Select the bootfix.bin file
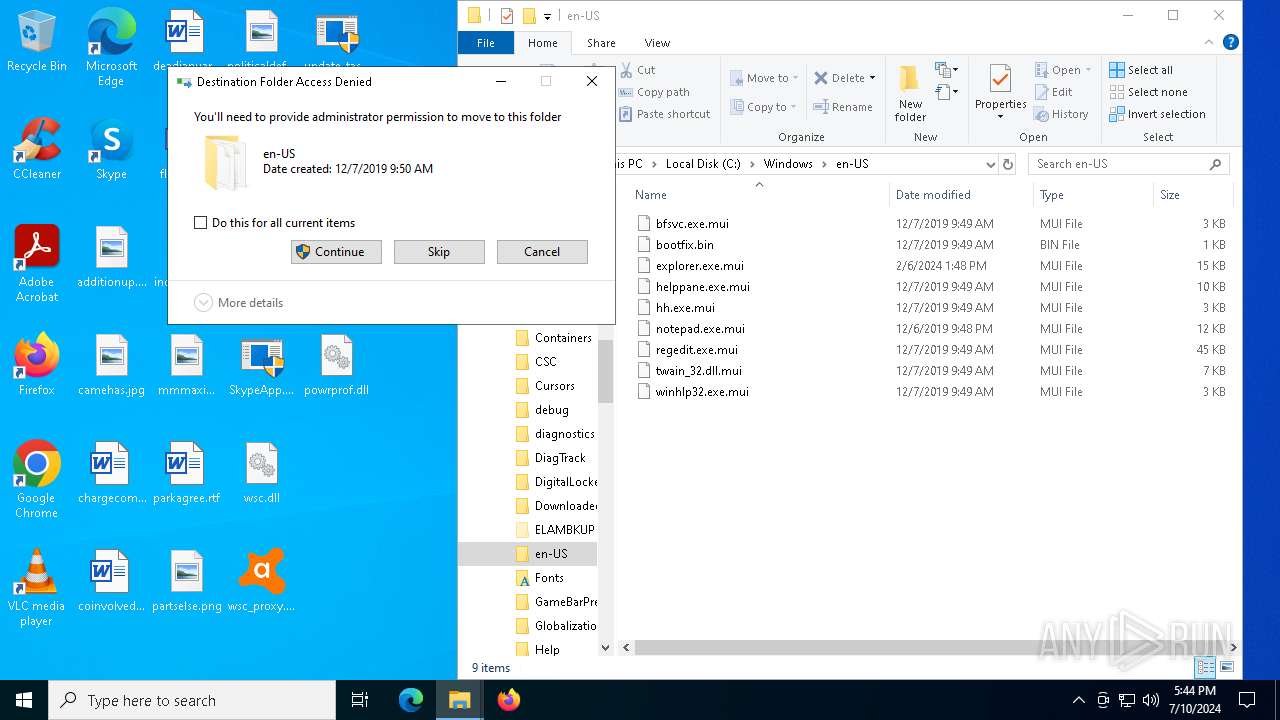1280x720 pixels. point(684,245)
